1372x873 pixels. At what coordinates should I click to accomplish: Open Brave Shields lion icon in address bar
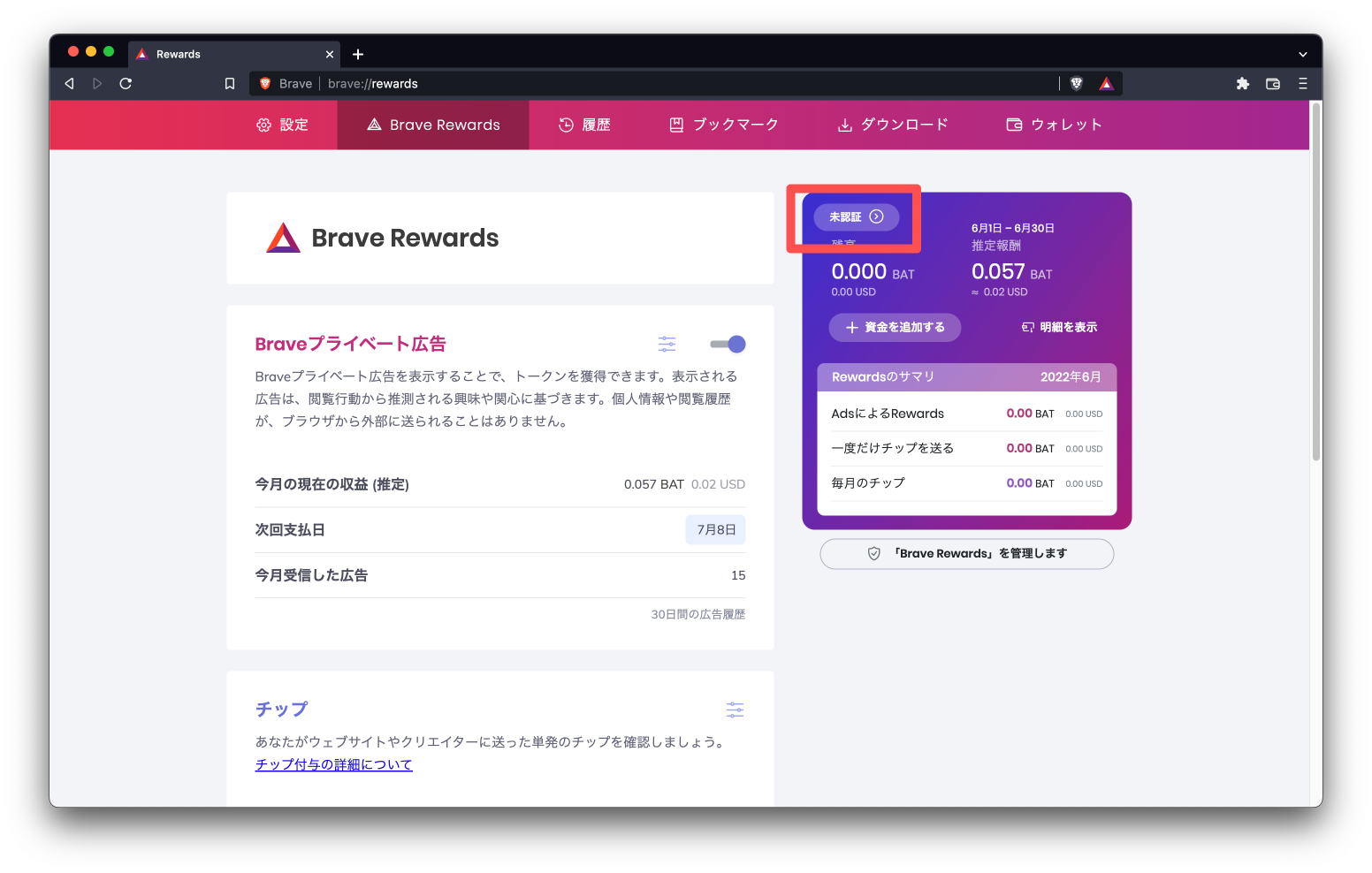pos(1077,84)
